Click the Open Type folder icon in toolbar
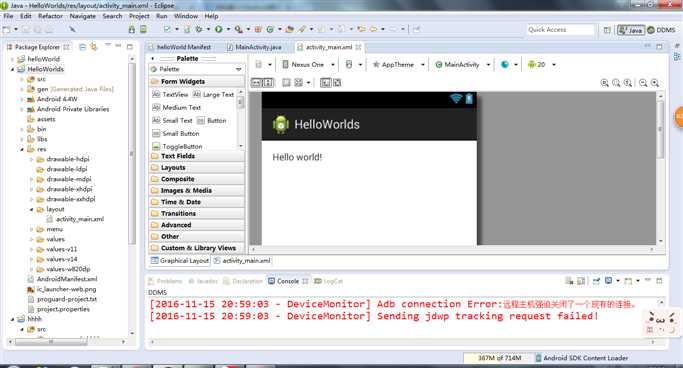Screen dimensions: 683x368 290,29
